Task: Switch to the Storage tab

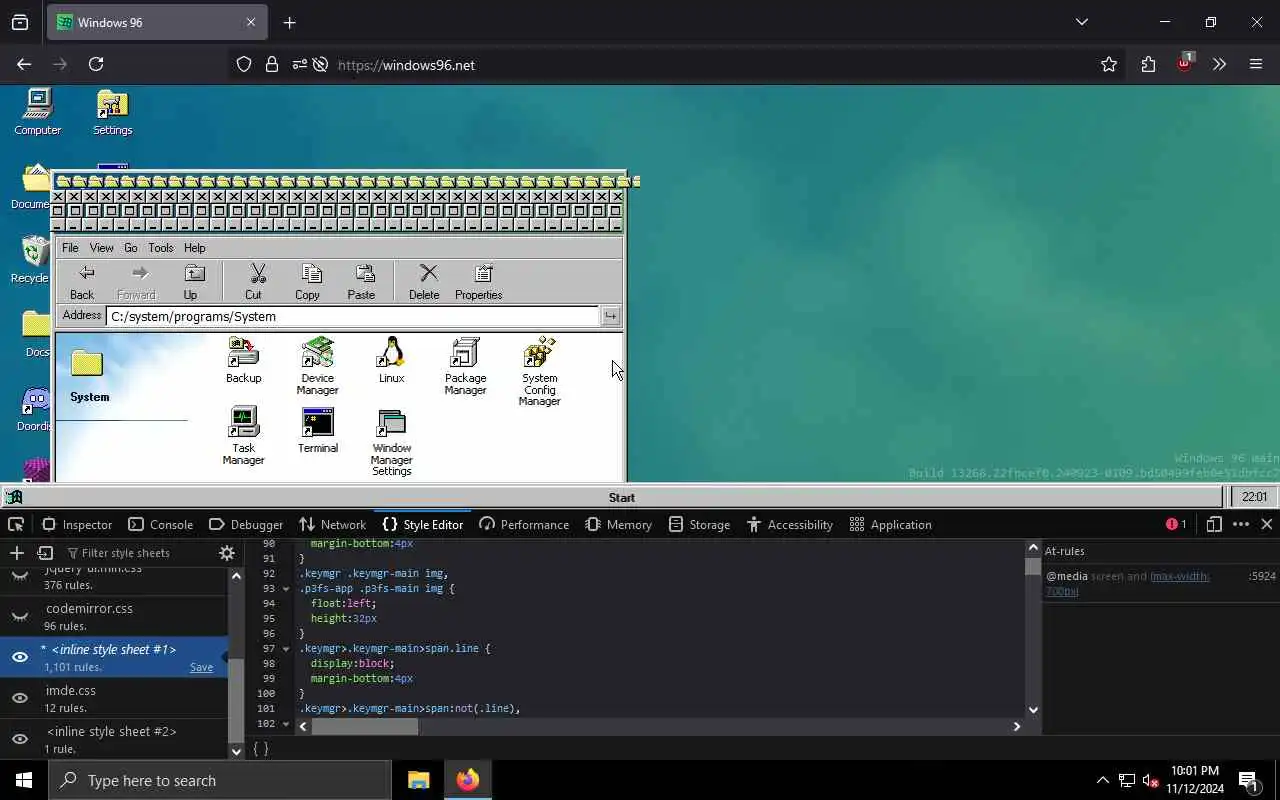Action: [700, 524]
